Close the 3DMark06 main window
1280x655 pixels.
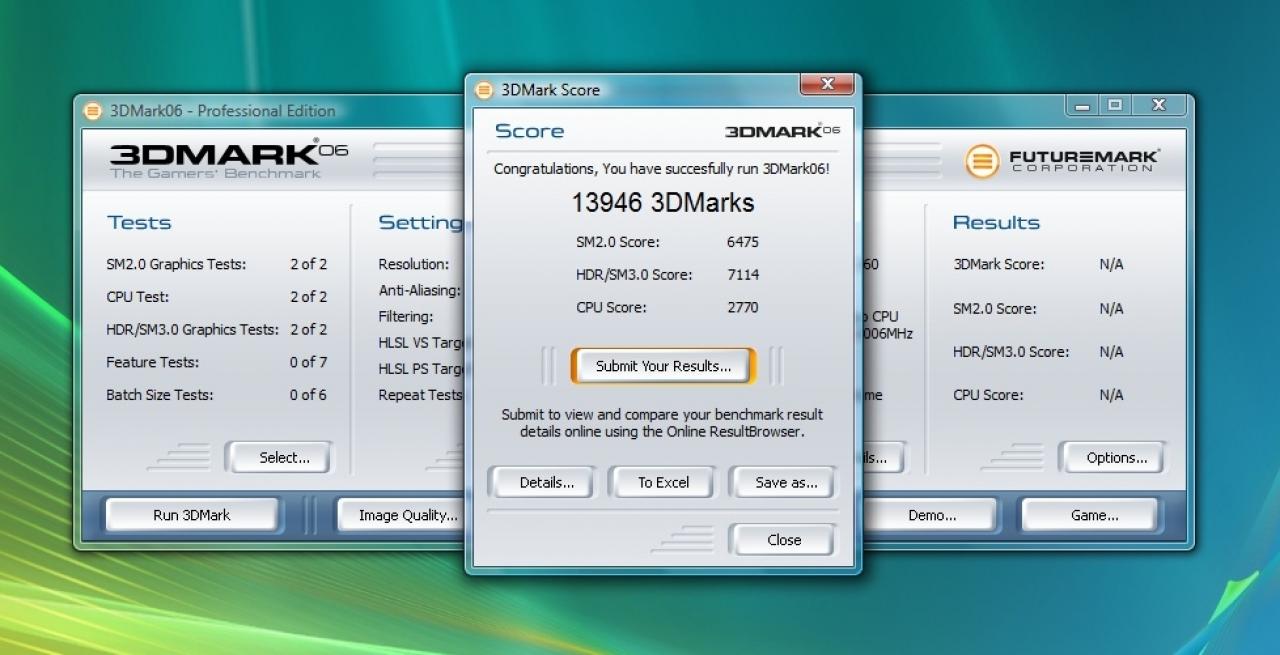[1158, 105]
